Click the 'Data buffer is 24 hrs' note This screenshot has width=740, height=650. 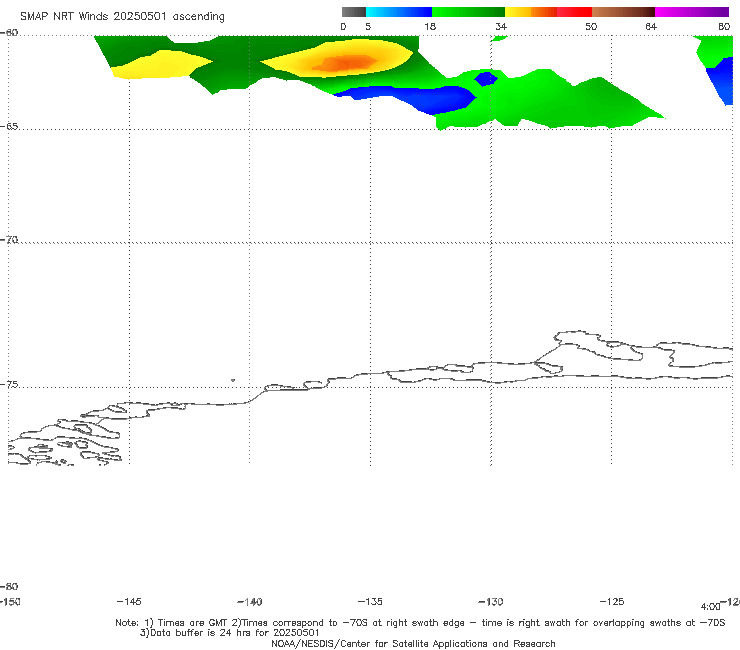pos(229,633)
